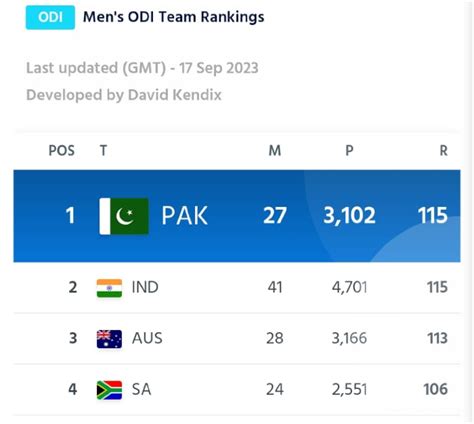474x424 pixels.
Task: Click India's 4,701 points value
Action: [x=349, y=287]
